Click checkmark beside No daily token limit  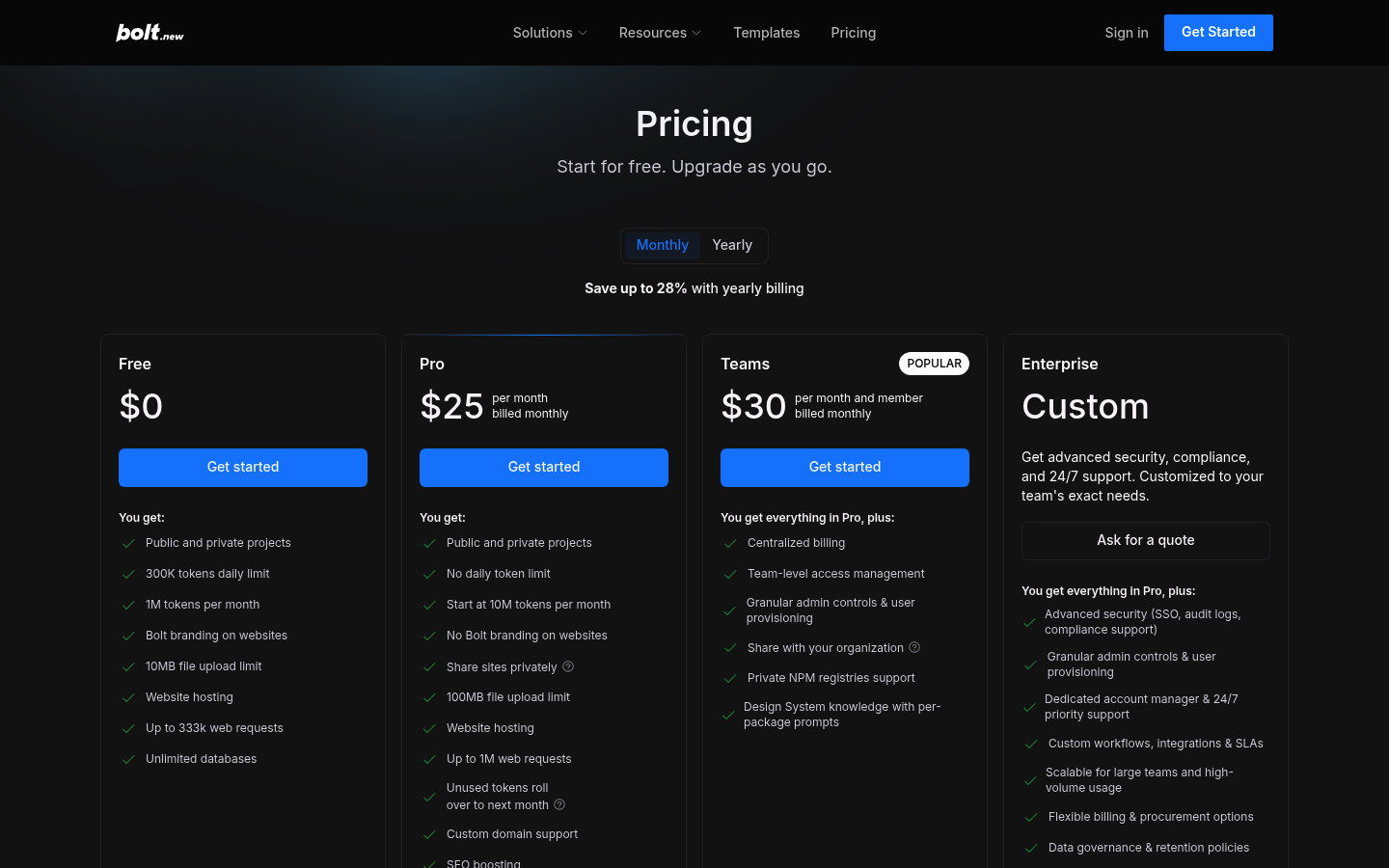pos(429,574)
